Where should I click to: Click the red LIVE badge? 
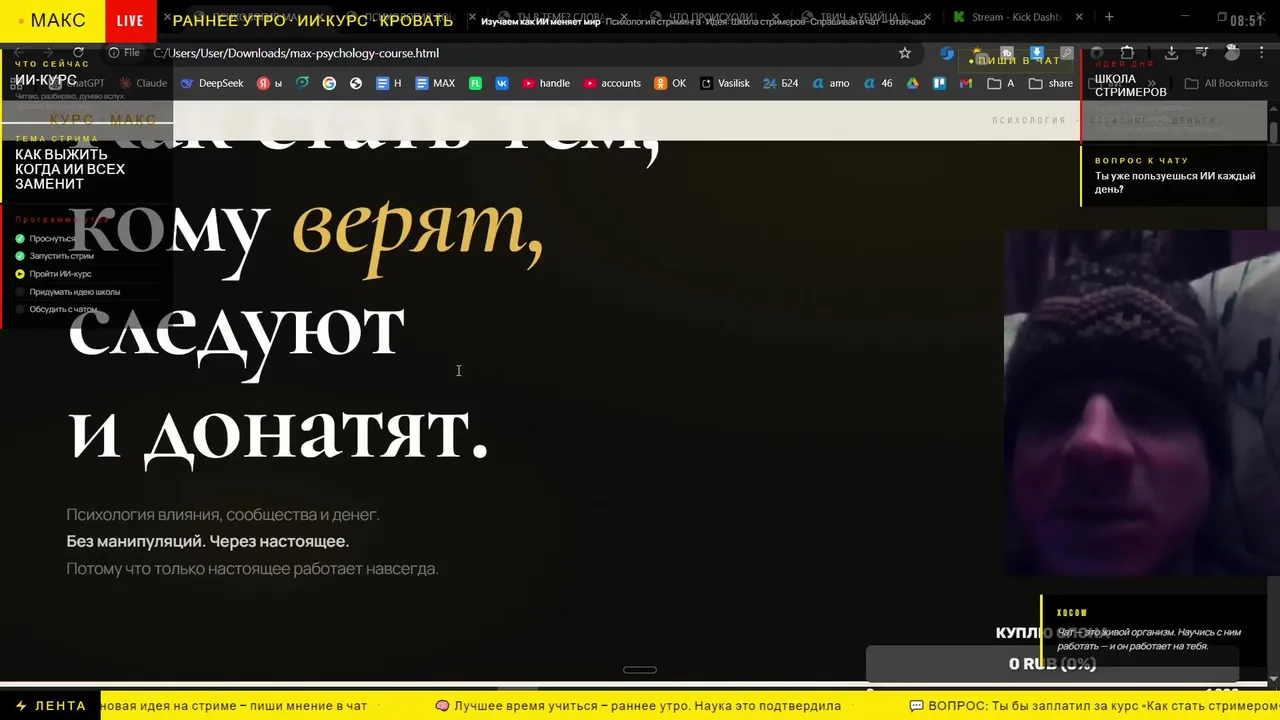tap(130, 21)
